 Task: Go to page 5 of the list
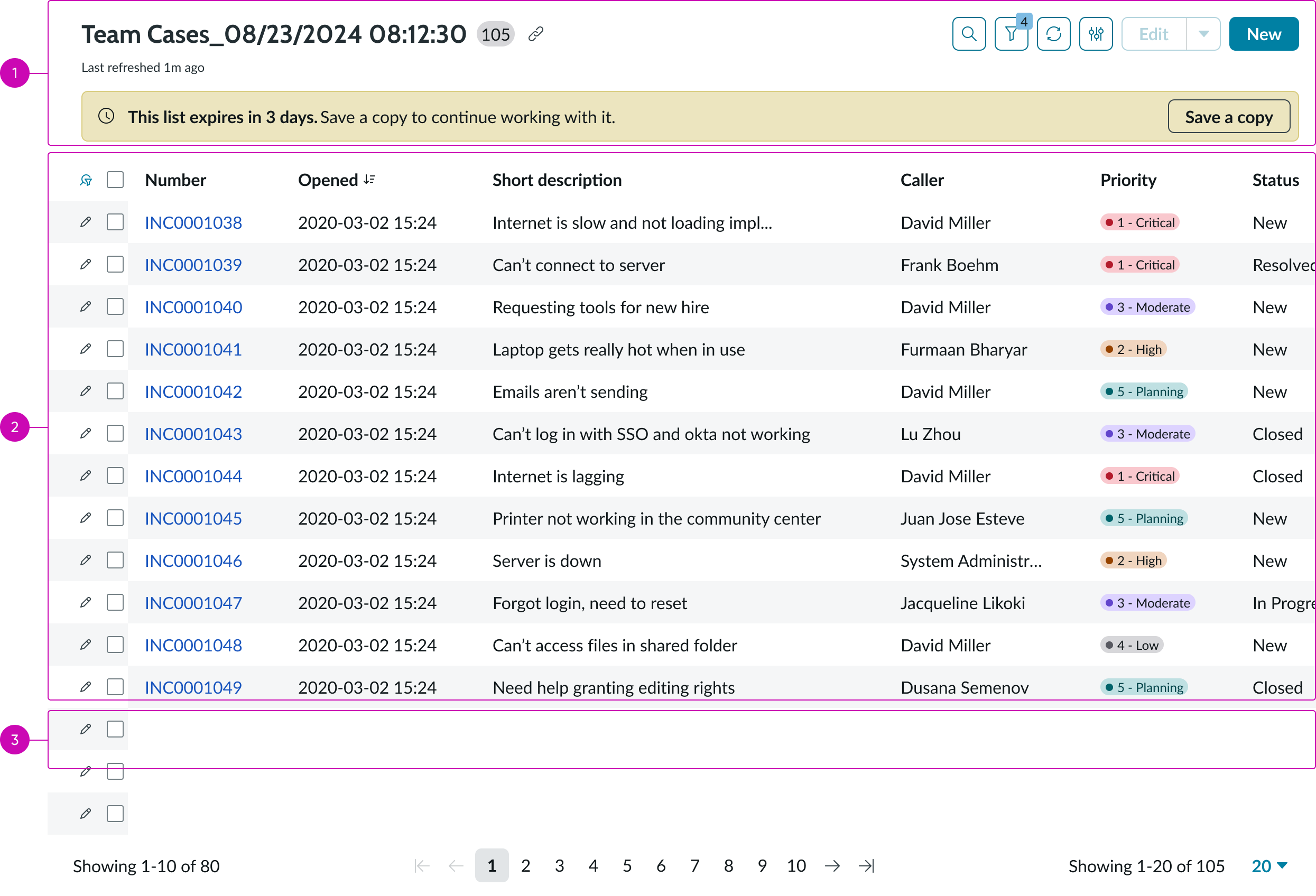[x=627, y=865]
